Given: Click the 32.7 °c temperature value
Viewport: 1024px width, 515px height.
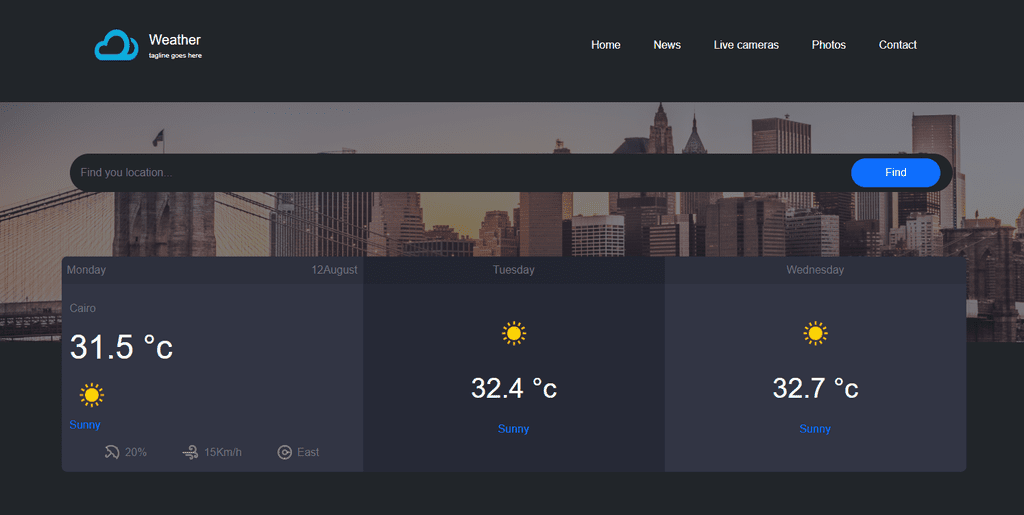Looking at the screenshot, I should click(x=815, y=388).
